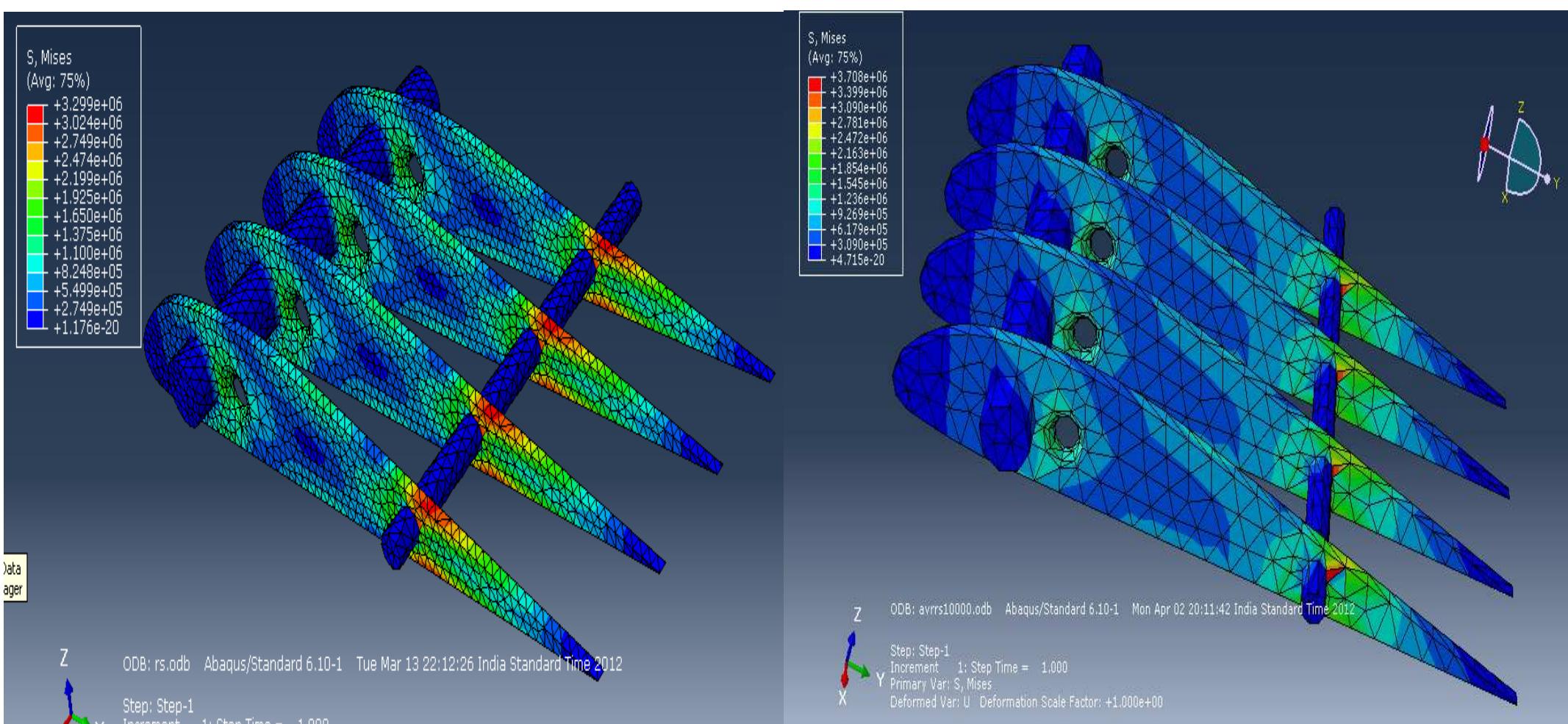Screen dimensions: 1568x724
Task: Click the legend value +2.163e+06
Action: tap(859, 153)
